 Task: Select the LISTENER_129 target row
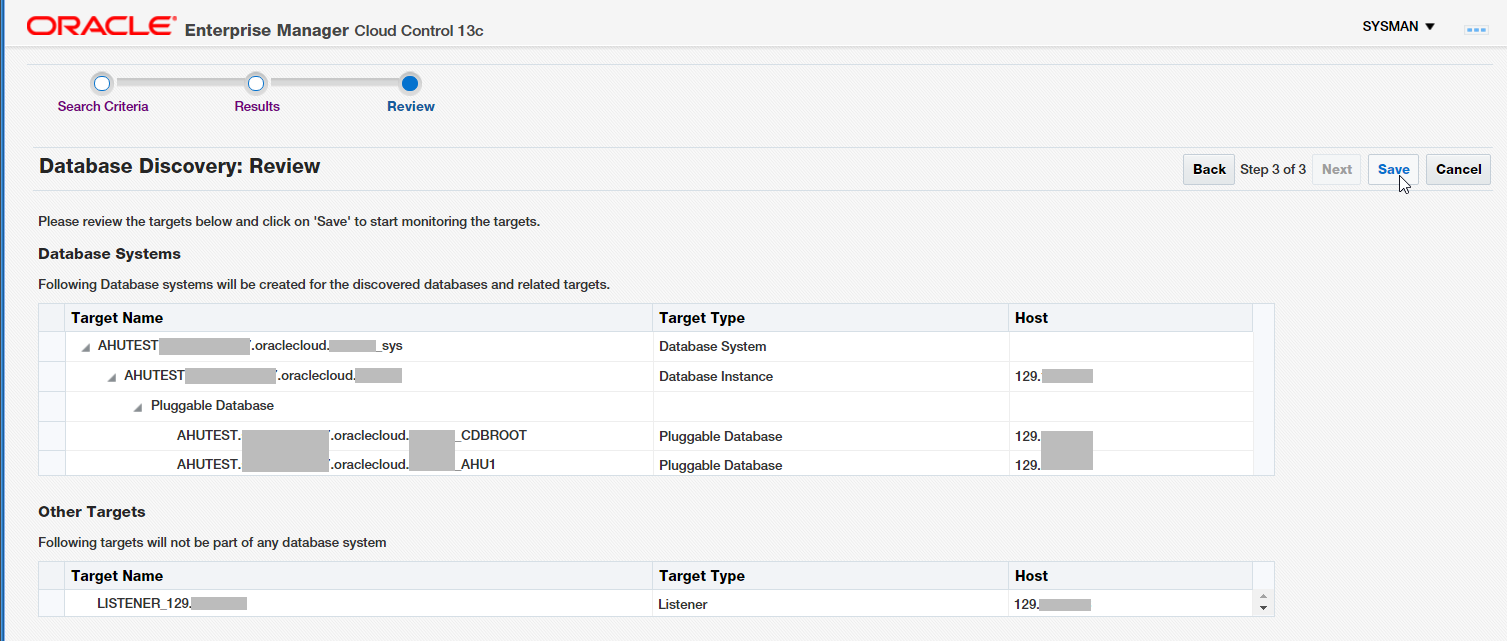(645, 604)
